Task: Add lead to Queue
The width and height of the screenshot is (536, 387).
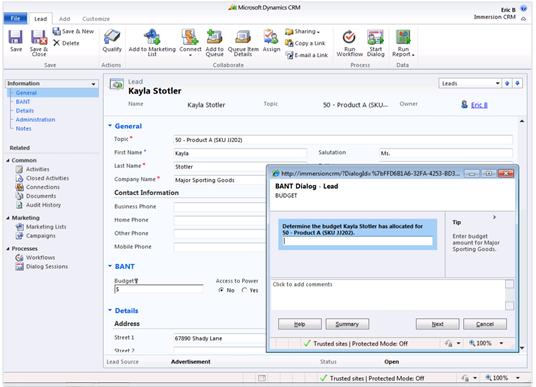Action: [214, 43]
